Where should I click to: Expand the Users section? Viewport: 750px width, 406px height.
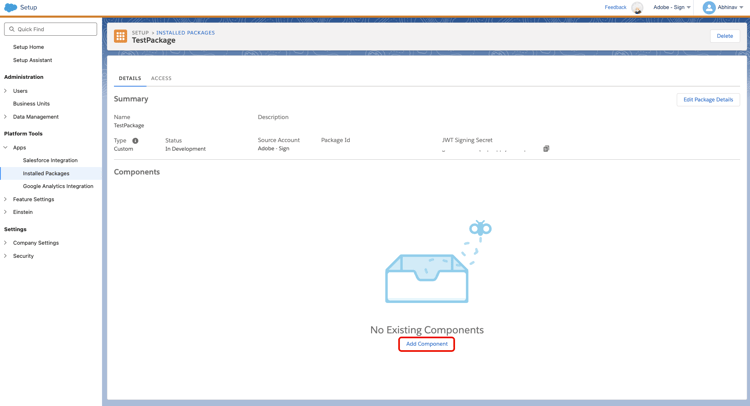(x=5, y=91)
